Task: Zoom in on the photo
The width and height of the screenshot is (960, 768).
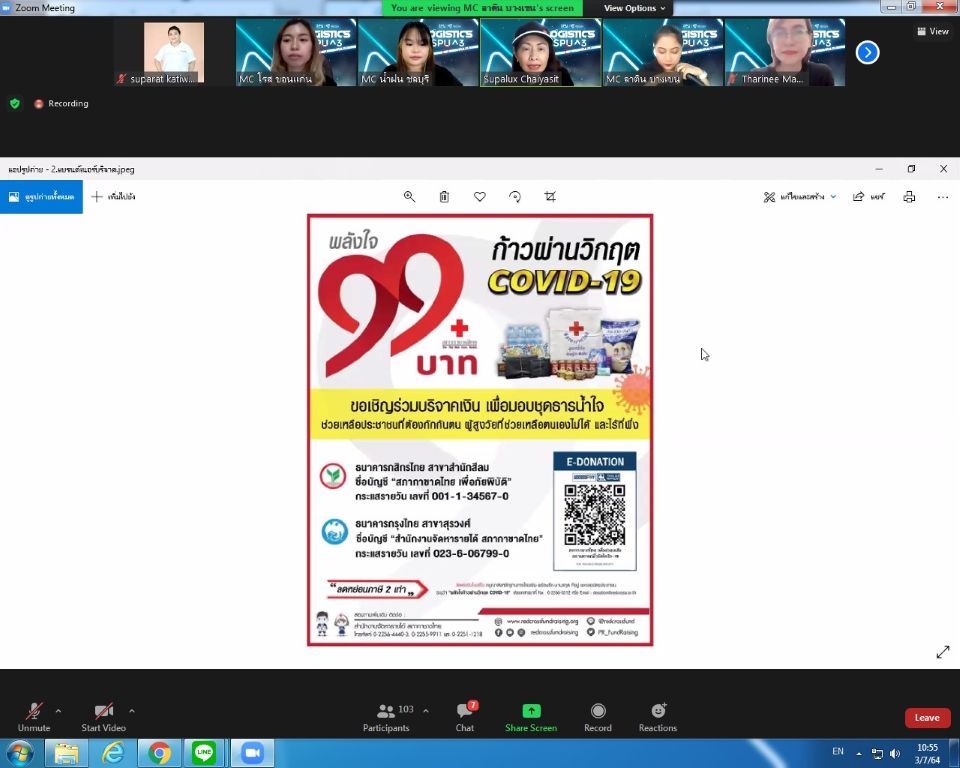Action: tap(409, 197)
